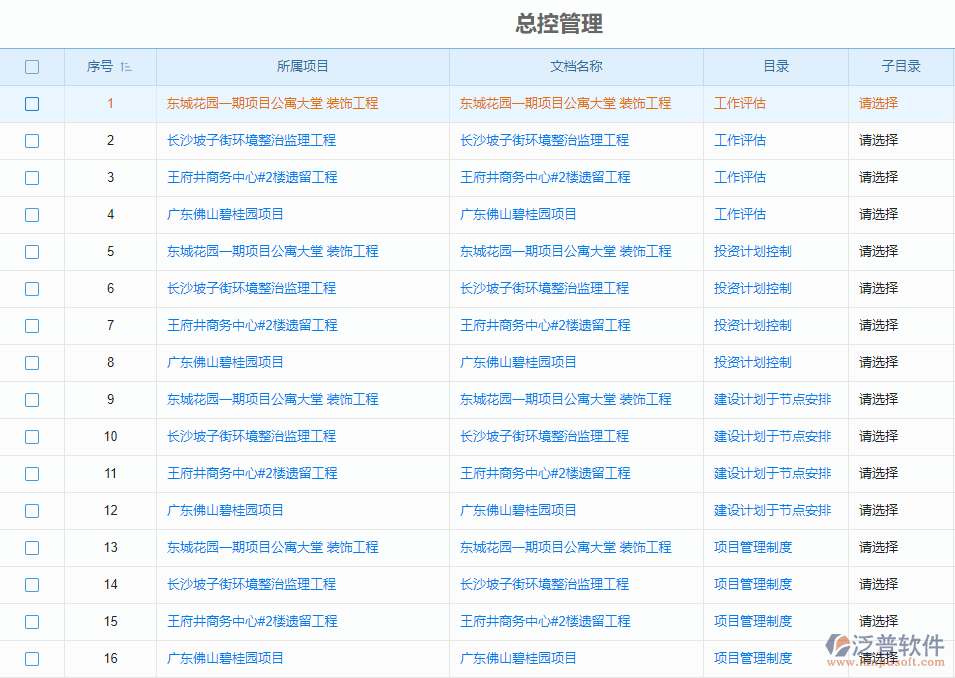The image size is (955, 678).
Task: Check the checkbox for row 1
Action: tap(32, 103)
